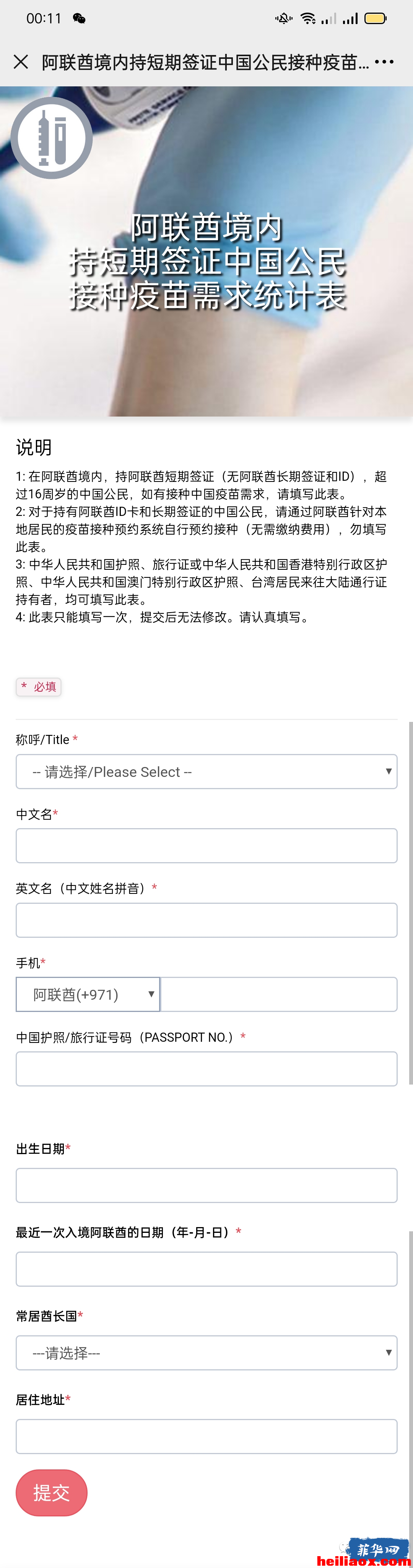Open the 称呼/Title dropdown
Viewport: 413px width, 1568px height.
pyautogui.click(x=206, y=771)
